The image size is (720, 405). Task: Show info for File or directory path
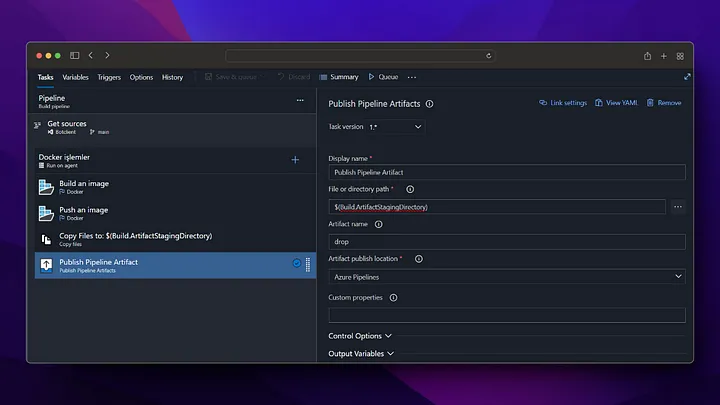[410, 189]
